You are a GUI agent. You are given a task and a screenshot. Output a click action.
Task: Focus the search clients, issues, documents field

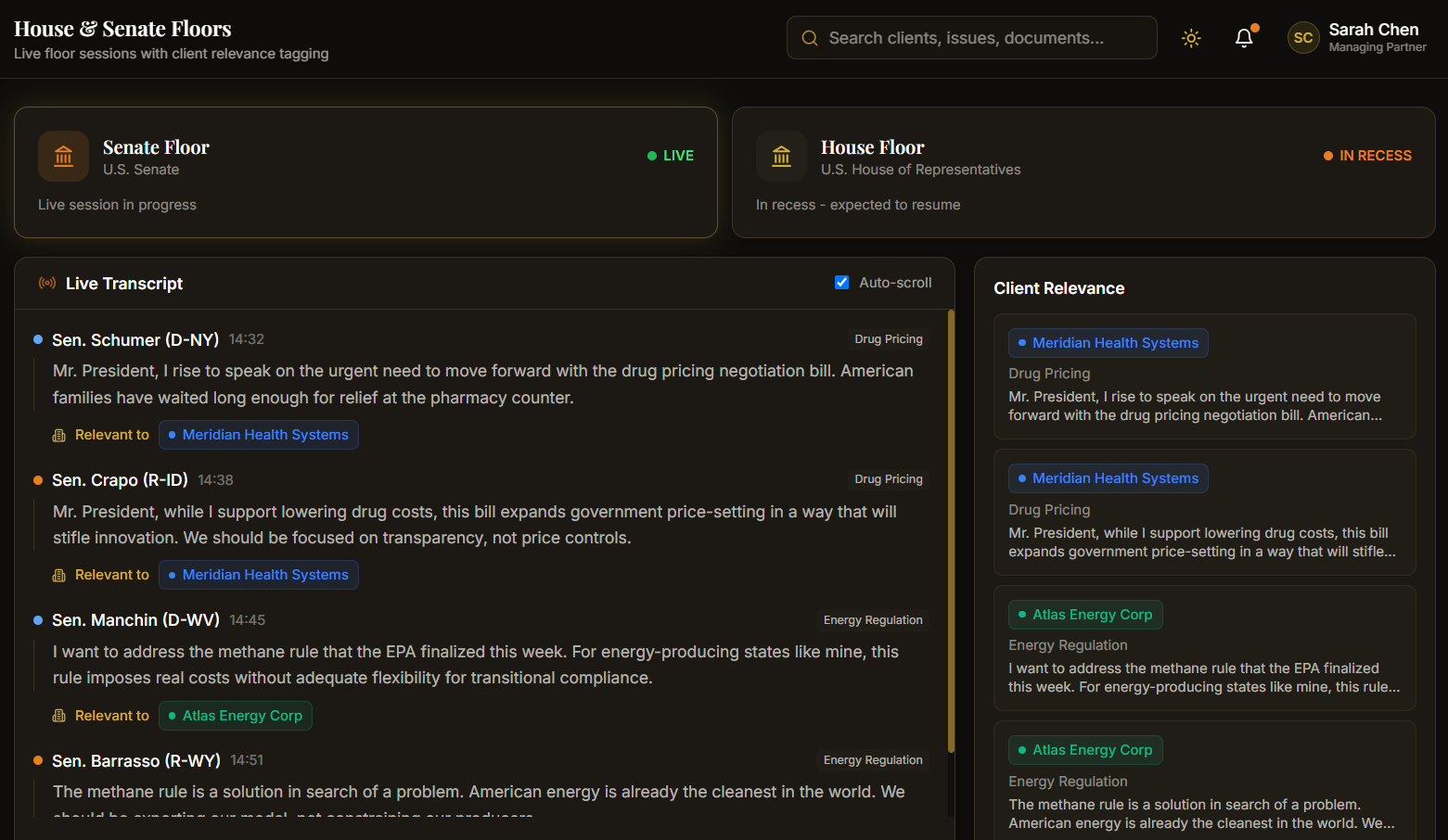pos(971,38)
